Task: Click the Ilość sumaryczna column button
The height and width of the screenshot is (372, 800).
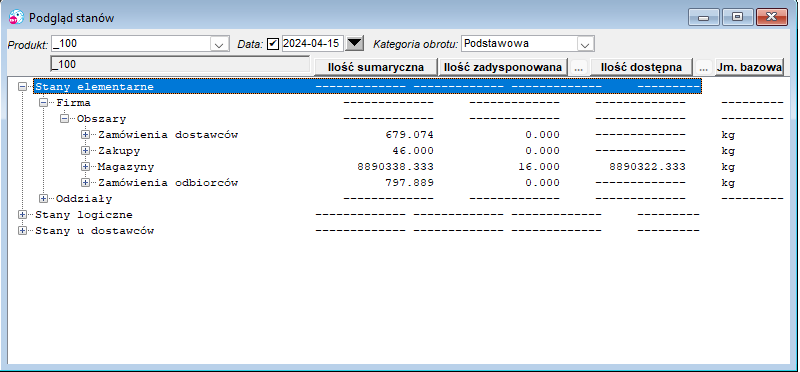Action: (x=376, y=67)
